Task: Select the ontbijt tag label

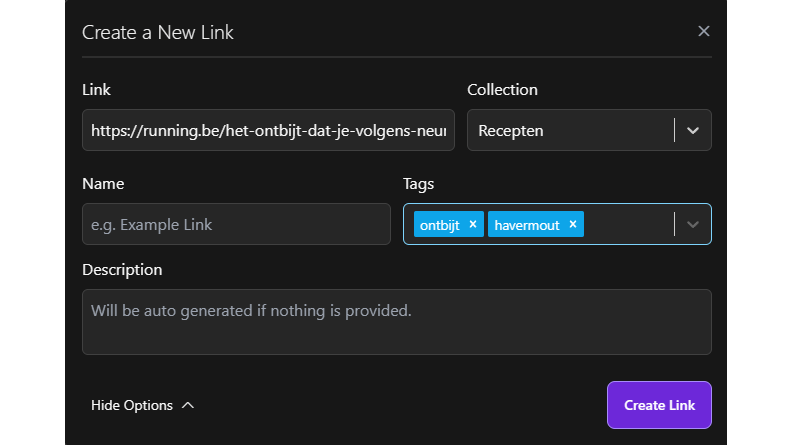Action: tap(440, 225)
